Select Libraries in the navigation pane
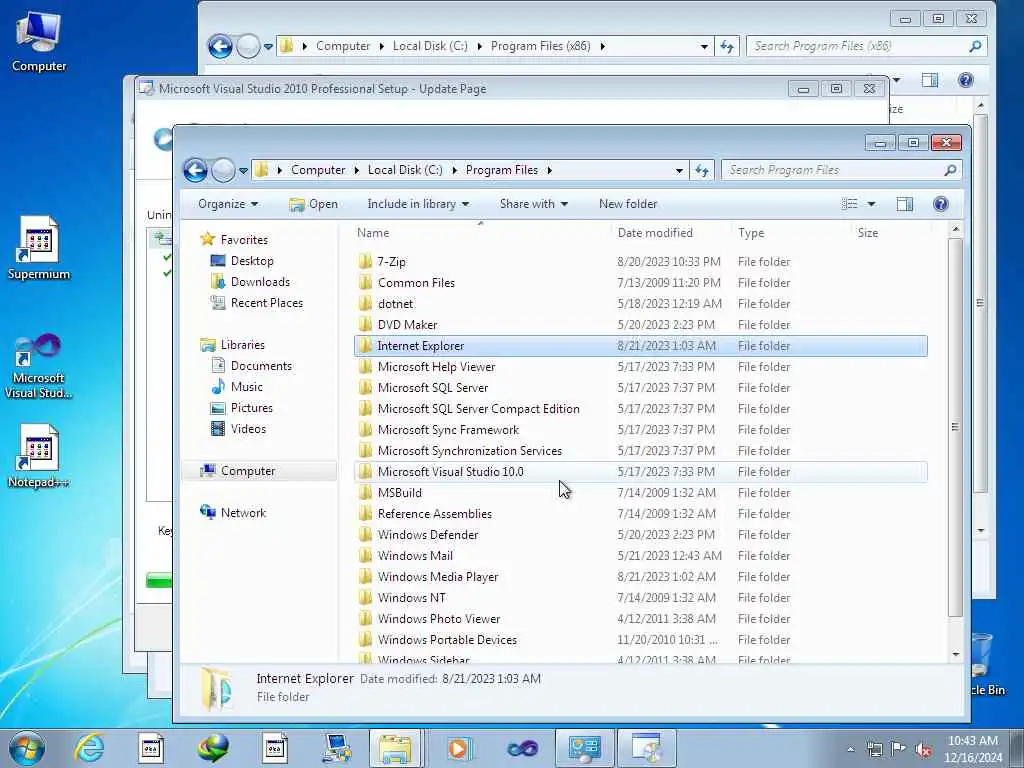This screenshot has width=1024, height=768. coord(242,345)
